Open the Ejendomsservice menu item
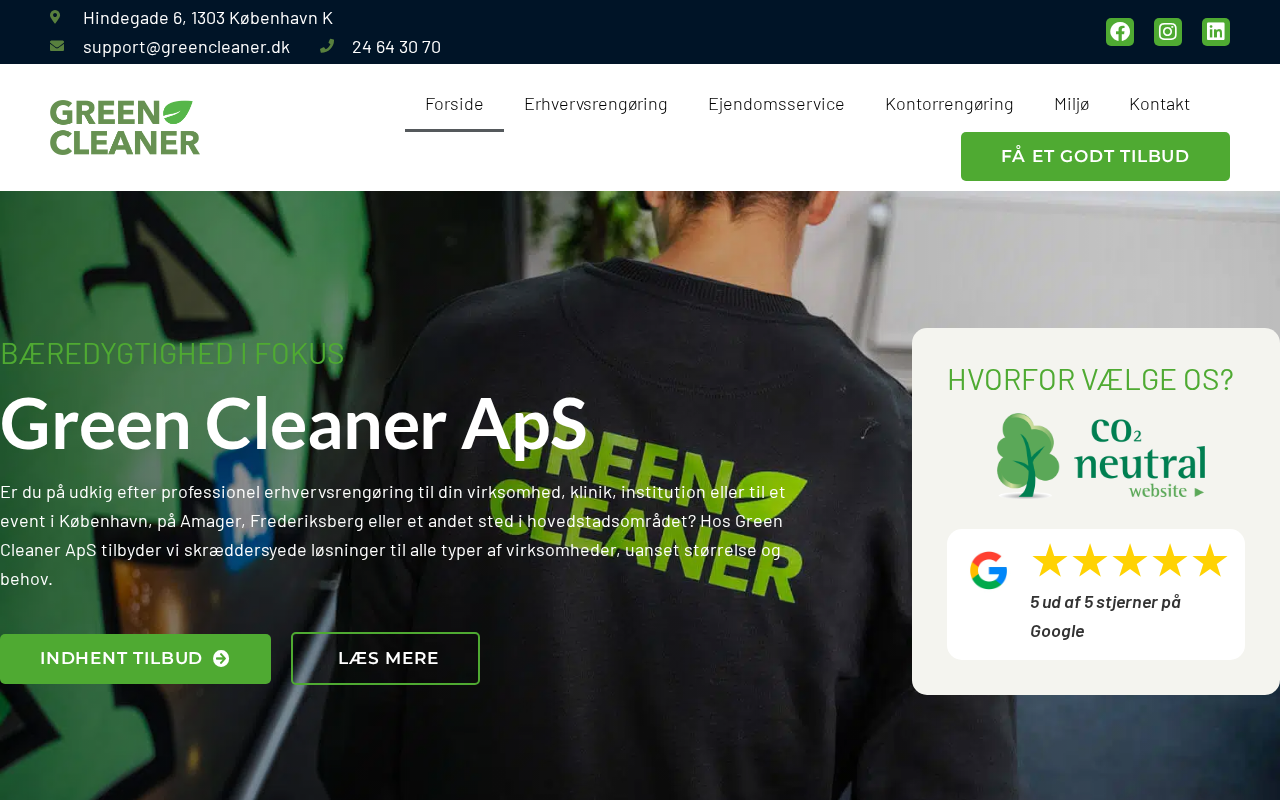 point(776,104)
